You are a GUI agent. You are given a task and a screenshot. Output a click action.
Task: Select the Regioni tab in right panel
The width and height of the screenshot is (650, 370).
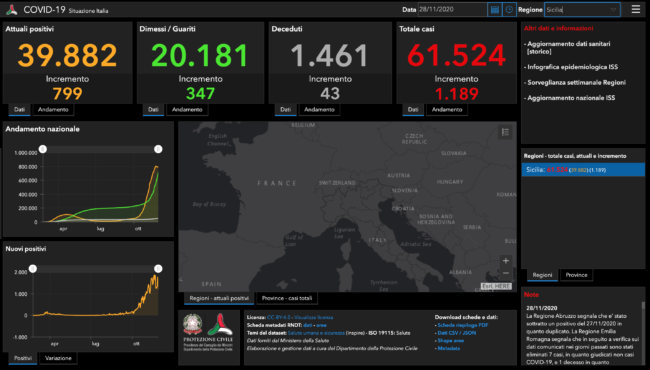[542, 275]
